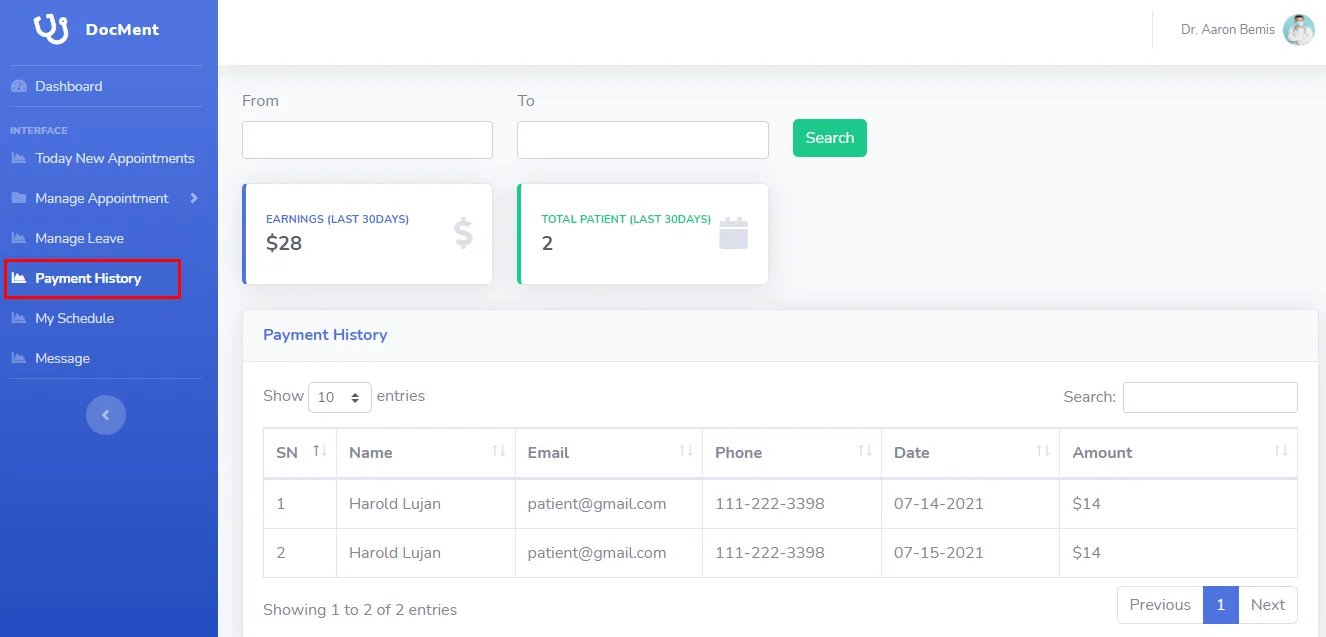This screenshot has width=1326, height=637.
Task: Click the Total Patient value 2
Action: [547, 243]
